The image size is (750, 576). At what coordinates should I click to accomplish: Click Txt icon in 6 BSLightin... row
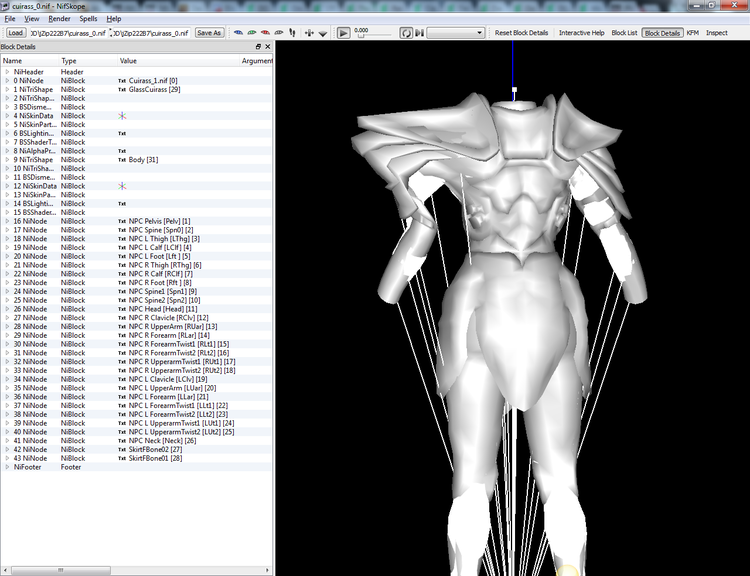(x=122, y=133)
